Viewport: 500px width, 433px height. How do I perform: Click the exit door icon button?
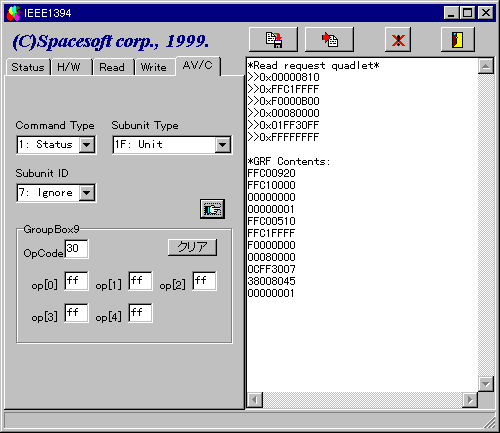[458, 40]
